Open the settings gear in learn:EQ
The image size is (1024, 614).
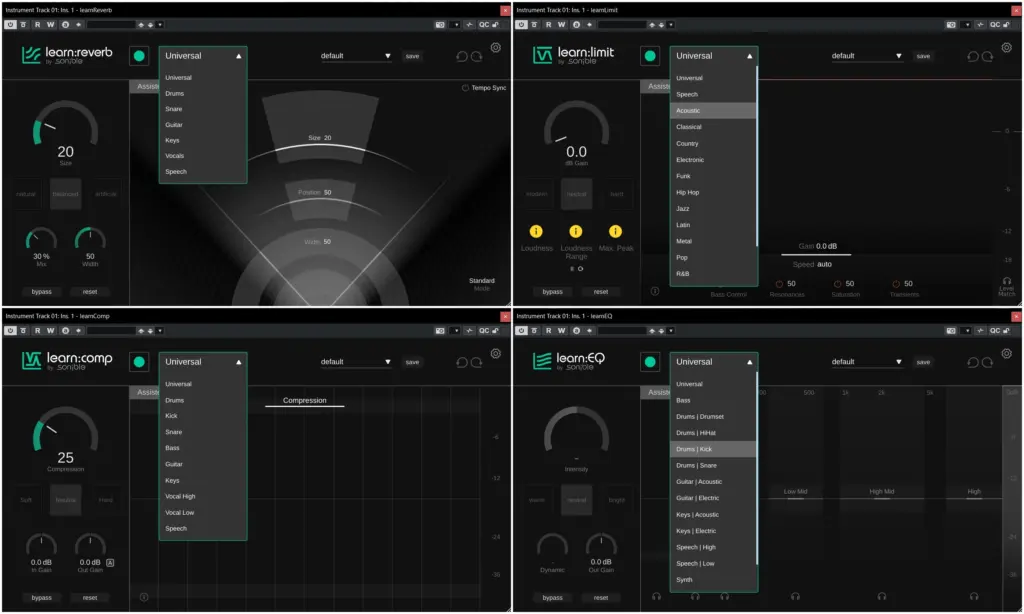click(1005, 352)
